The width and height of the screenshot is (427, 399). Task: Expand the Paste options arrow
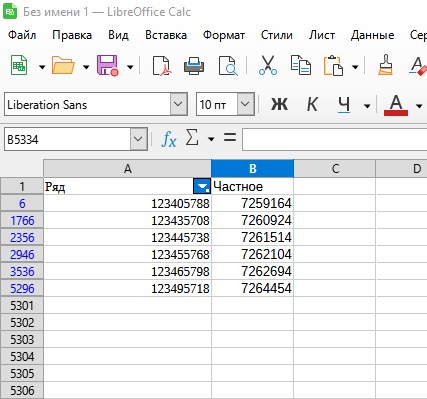355,67
